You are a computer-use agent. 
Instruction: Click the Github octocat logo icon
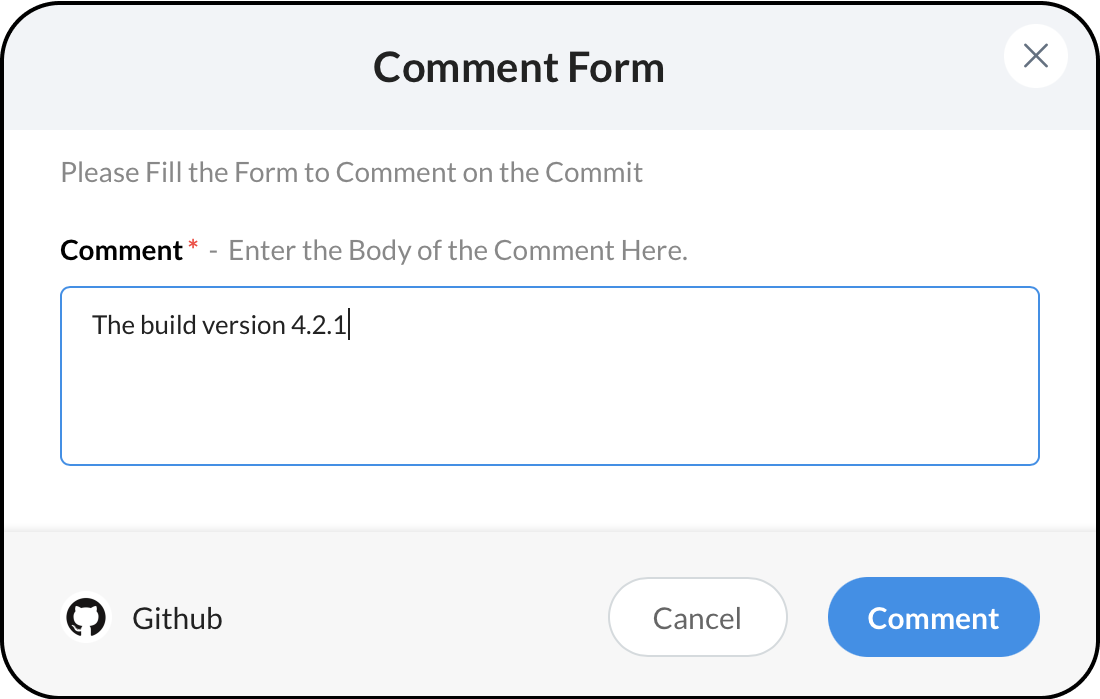click(86, 618)
